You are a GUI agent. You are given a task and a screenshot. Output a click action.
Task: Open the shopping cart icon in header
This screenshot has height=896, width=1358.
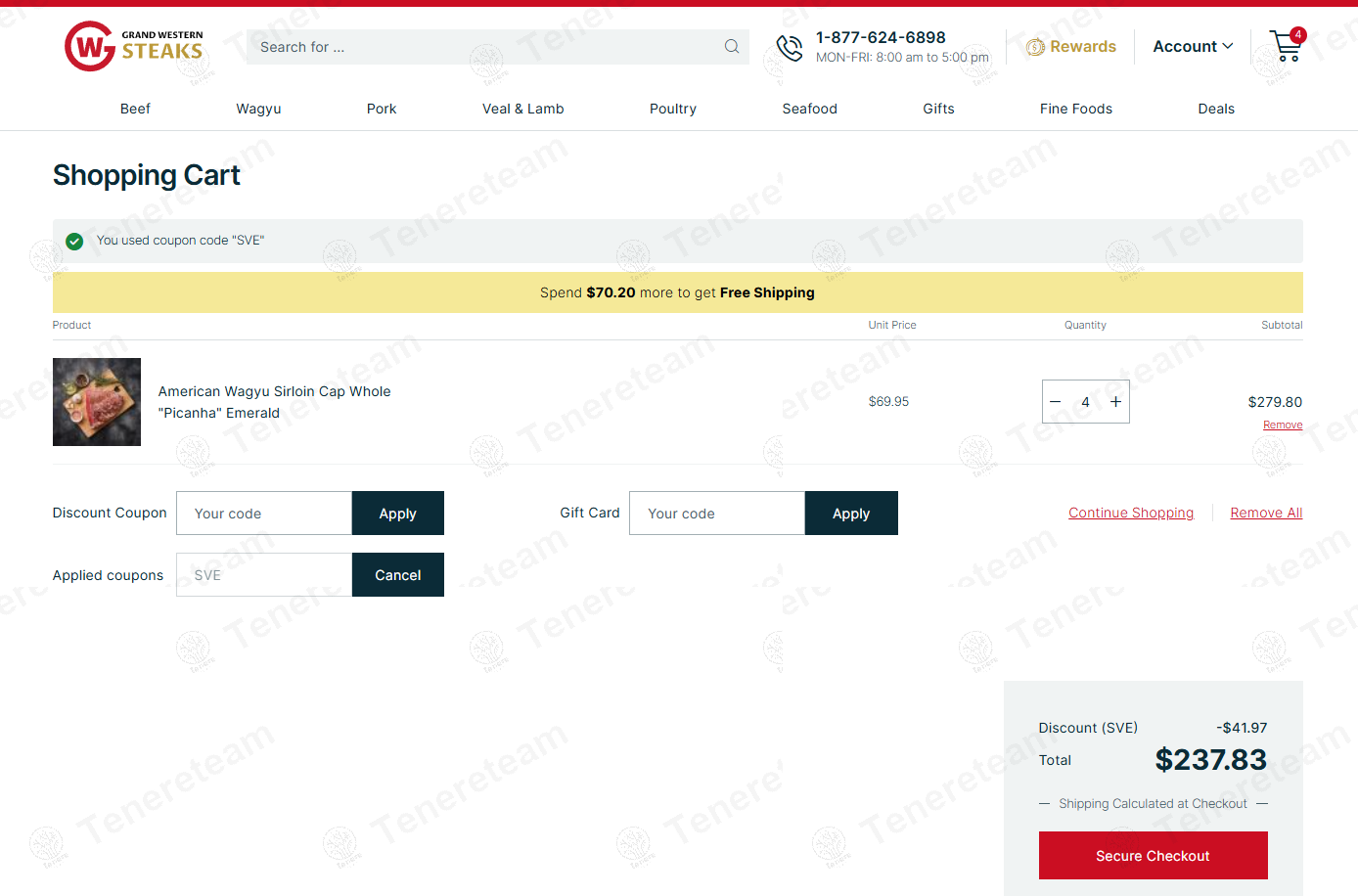point(1287,46)
